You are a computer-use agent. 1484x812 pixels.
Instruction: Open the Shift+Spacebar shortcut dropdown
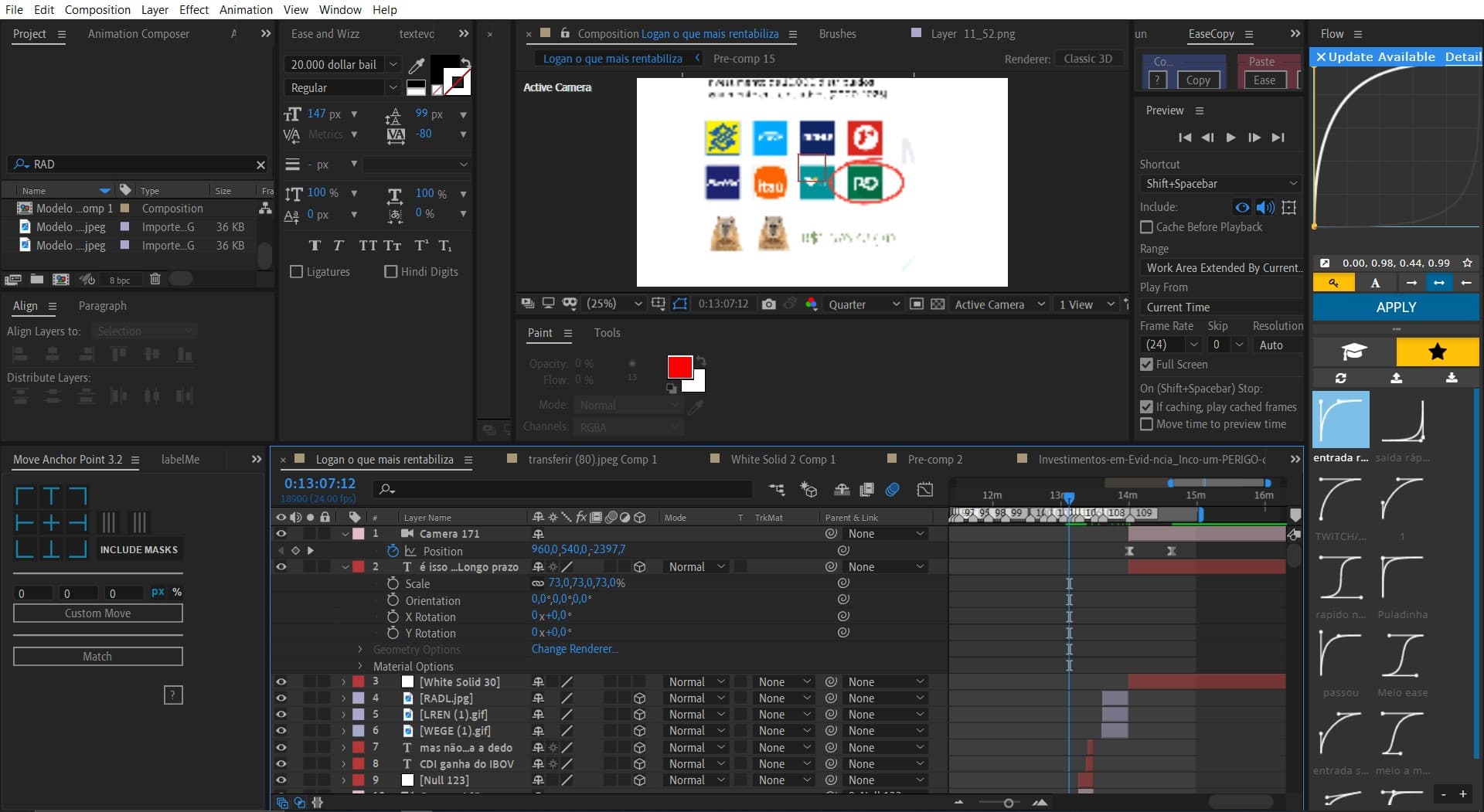(1220, 184)
